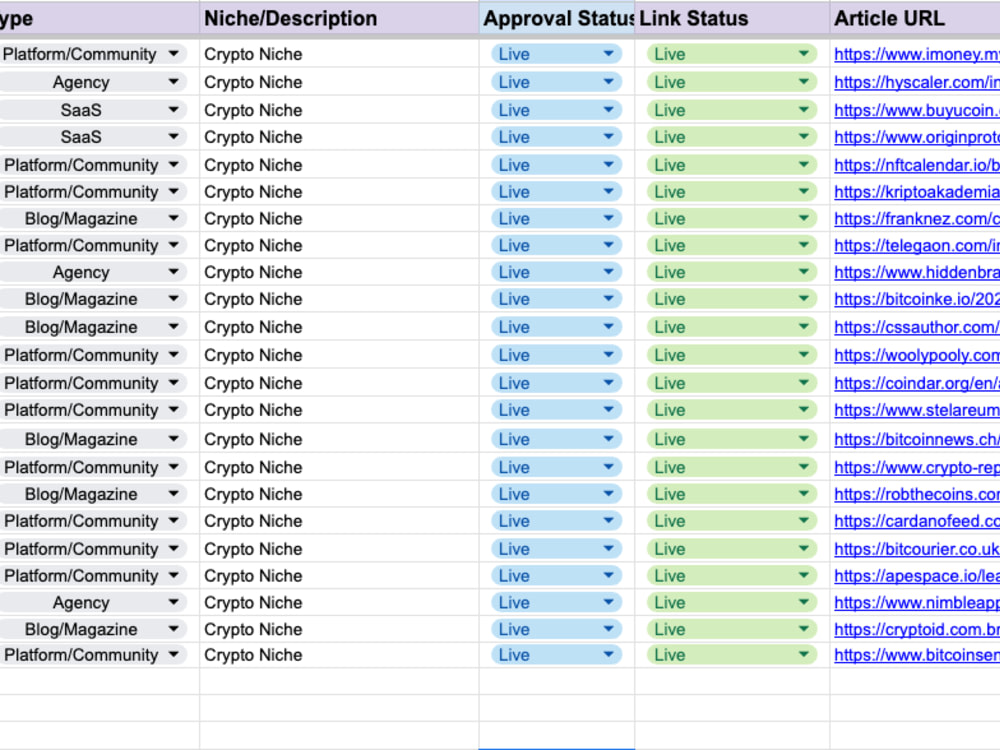Open the hiddenbra article URL
The width and height of the screenshot is (1000, 750).
click(916, 272)
